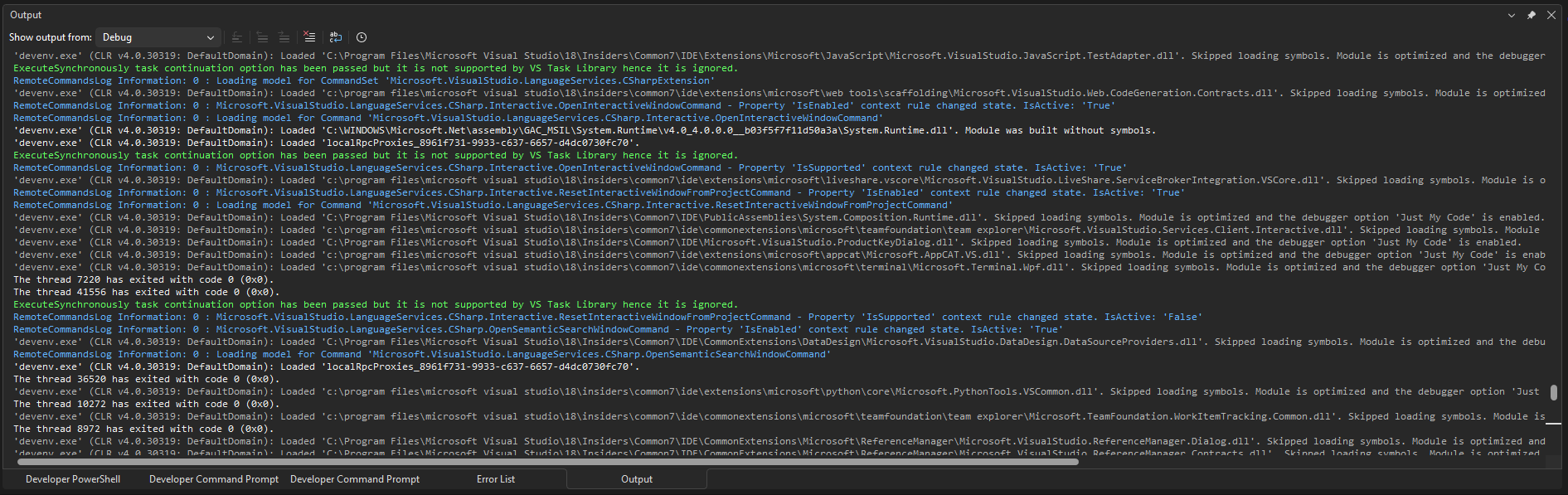Click the Output panel title
This screenshot has width=1568, height=495.
point(26,15)
